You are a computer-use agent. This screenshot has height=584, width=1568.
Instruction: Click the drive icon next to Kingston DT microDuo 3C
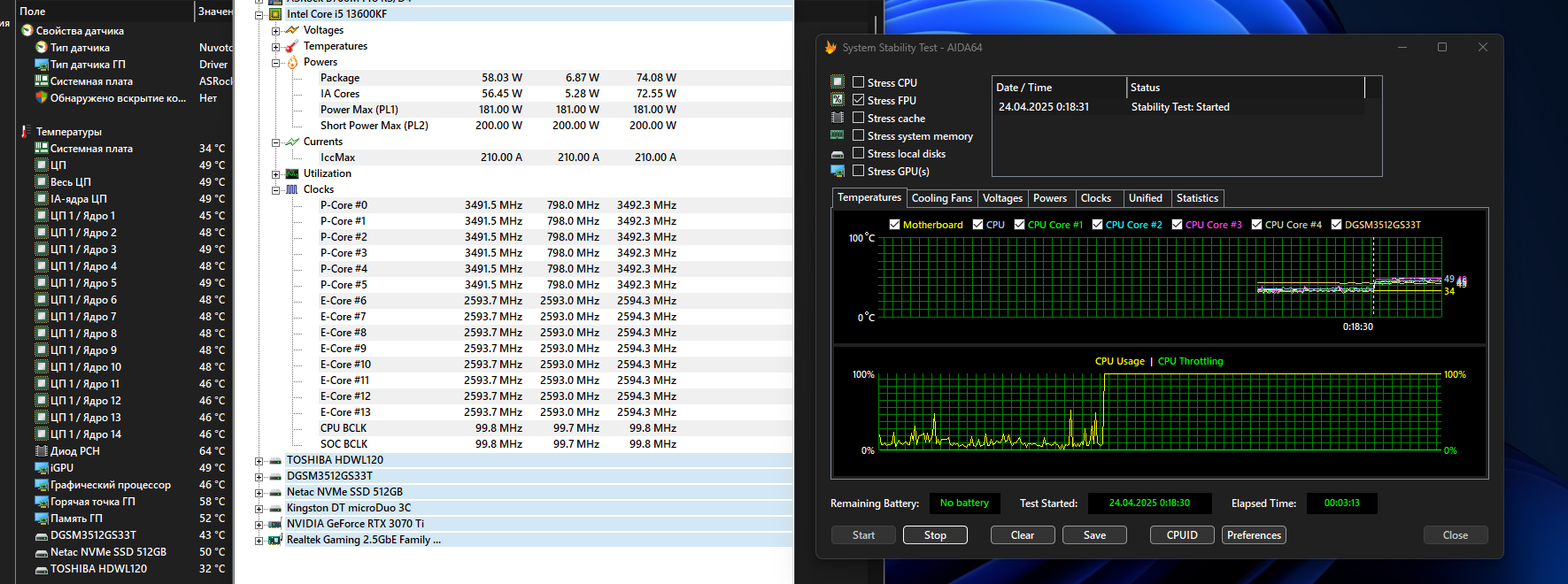275,509
